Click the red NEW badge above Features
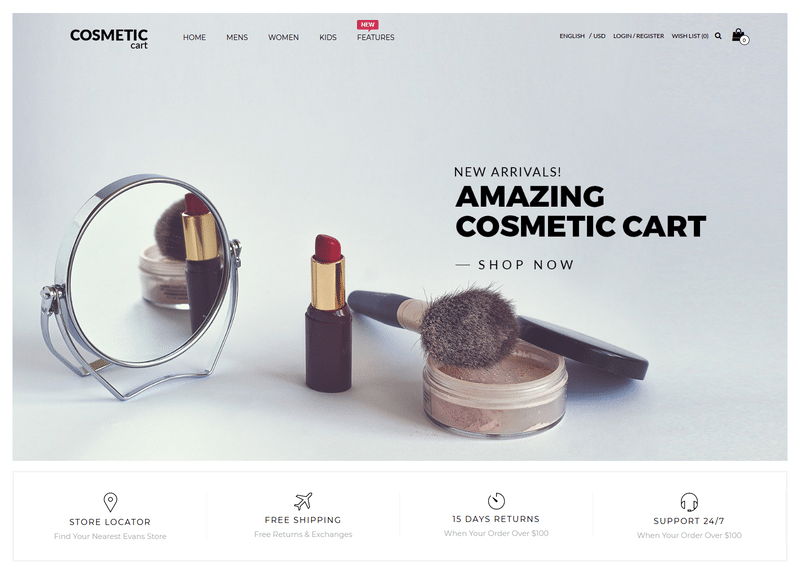 point(367,25)
